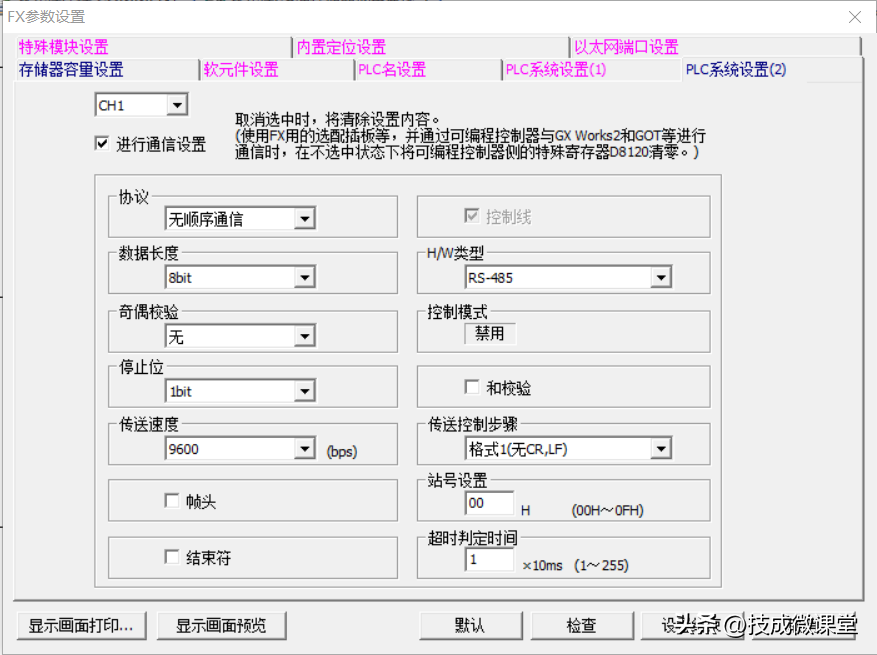Click the 超时判定时间 input field
The width and height of the screenshot is (877, 655).
click(489, 560)
